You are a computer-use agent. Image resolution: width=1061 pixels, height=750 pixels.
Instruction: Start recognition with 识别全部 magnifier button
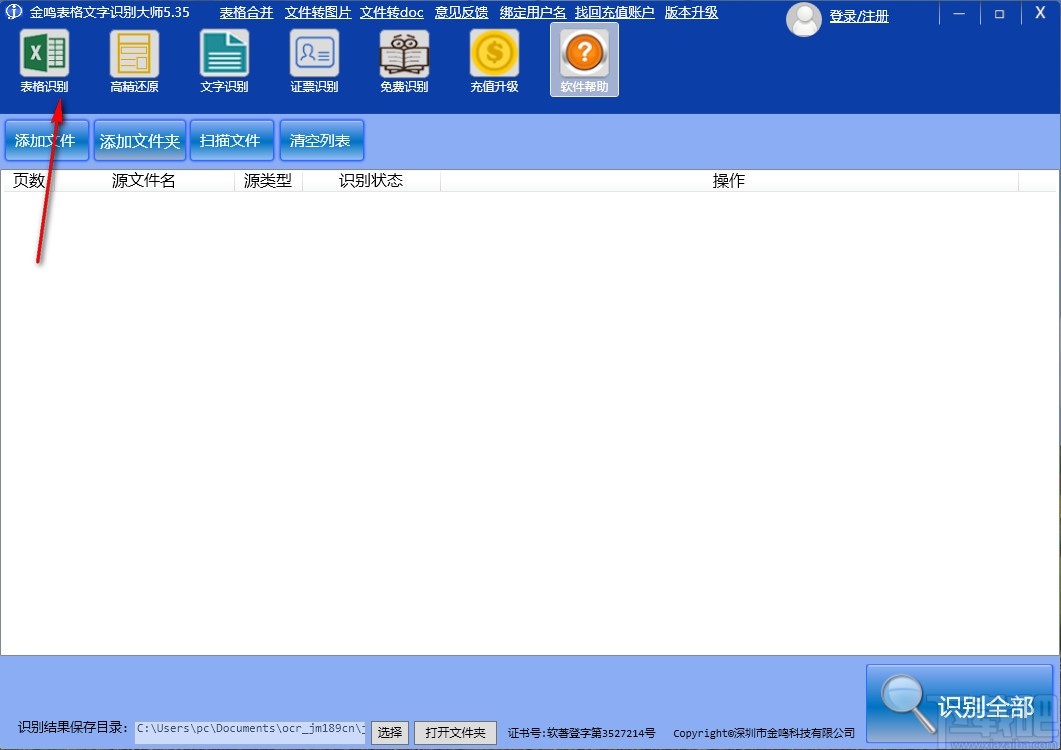[958, 703]
